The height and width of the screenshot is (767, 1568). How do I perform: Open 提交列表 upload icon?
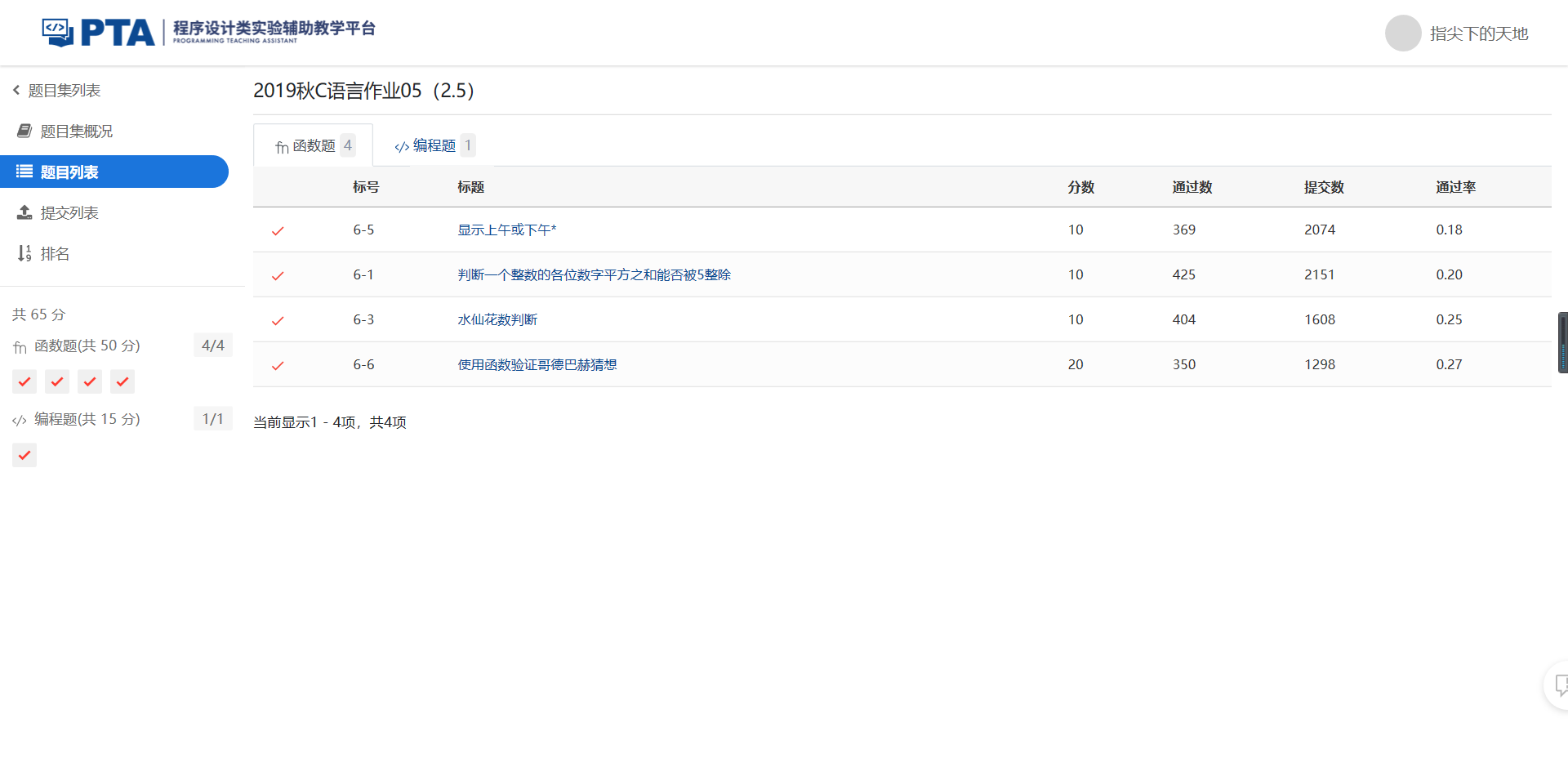(x=24, y=212)
